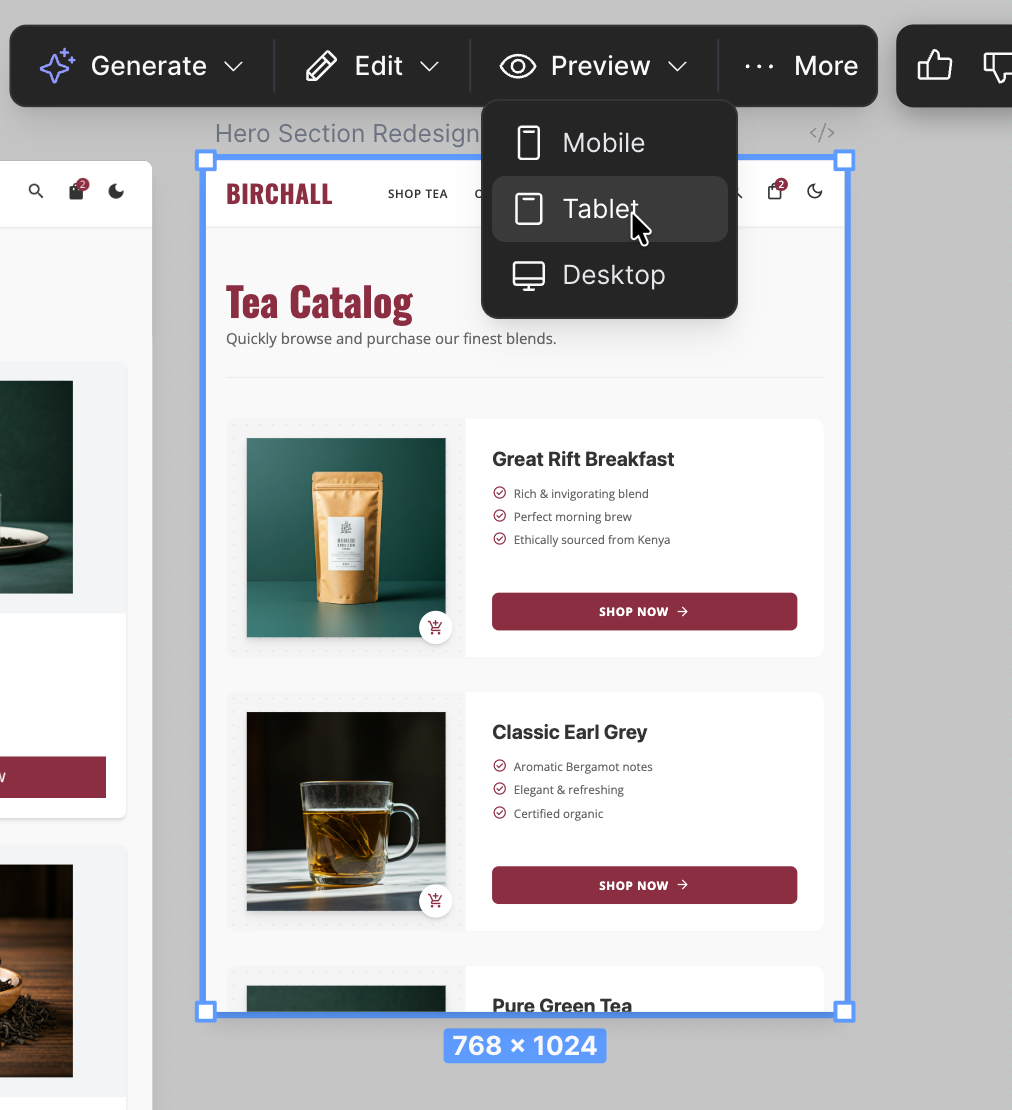Click SHOP NOW for Great Rift Breakfast
This screenshot has height=1110, width=1012.
[644, 612]
